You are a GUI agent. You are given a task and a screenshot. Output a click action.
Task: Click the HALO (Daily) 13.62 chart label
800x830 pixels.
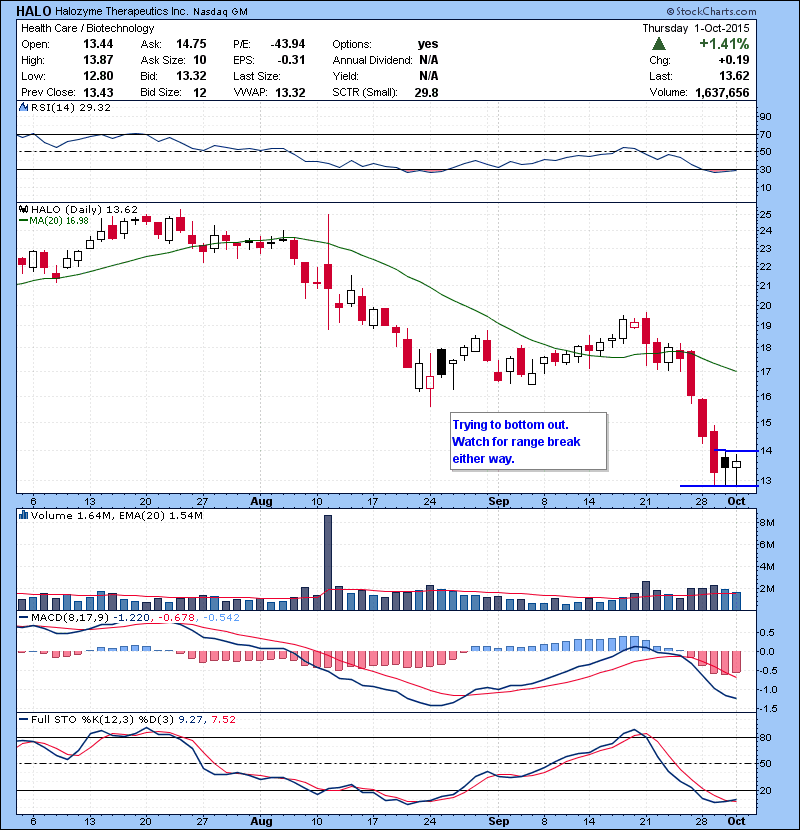[x=84, y=210]
